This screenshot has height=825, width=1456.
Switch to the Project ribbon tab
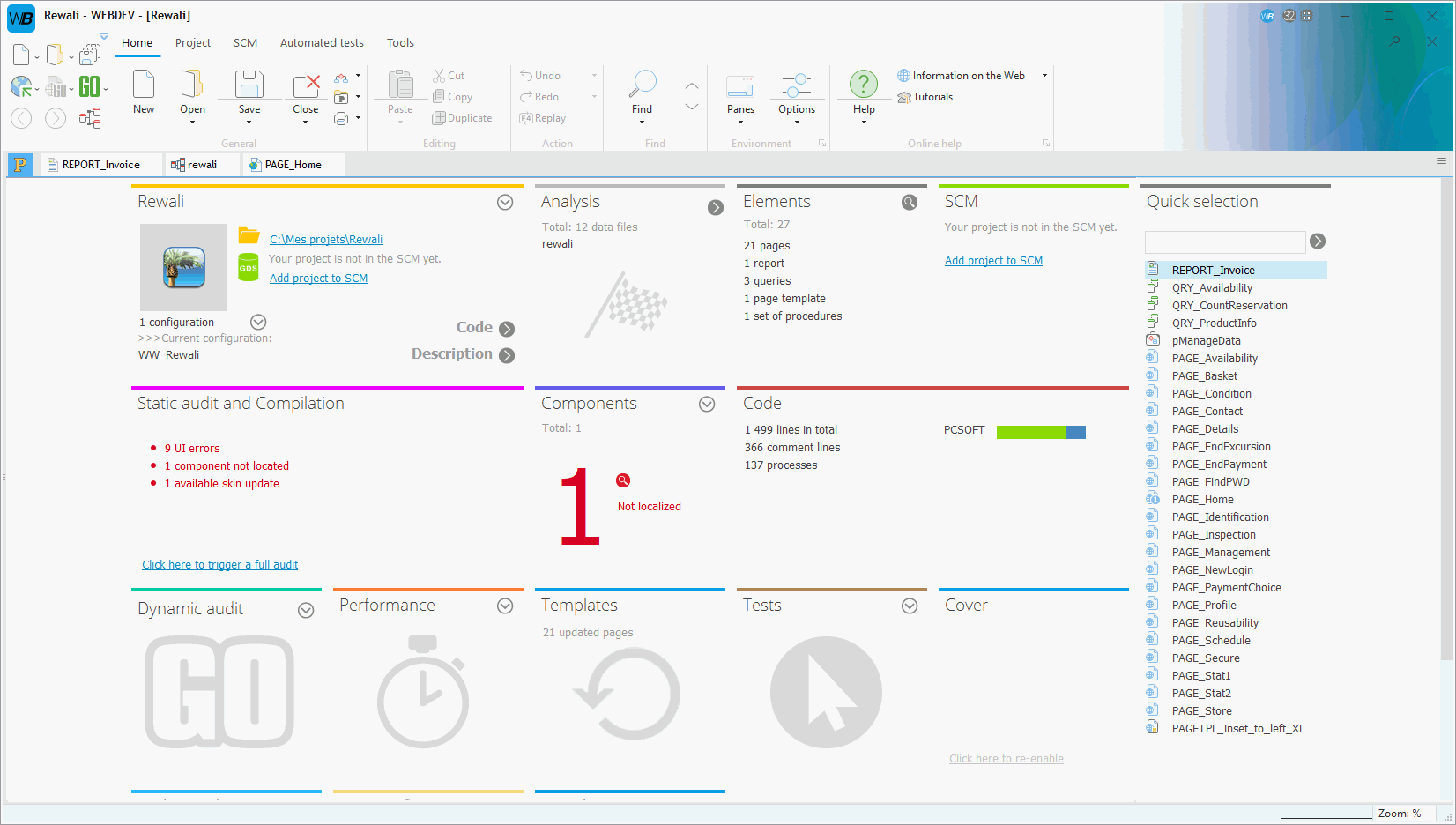point(193,42)
